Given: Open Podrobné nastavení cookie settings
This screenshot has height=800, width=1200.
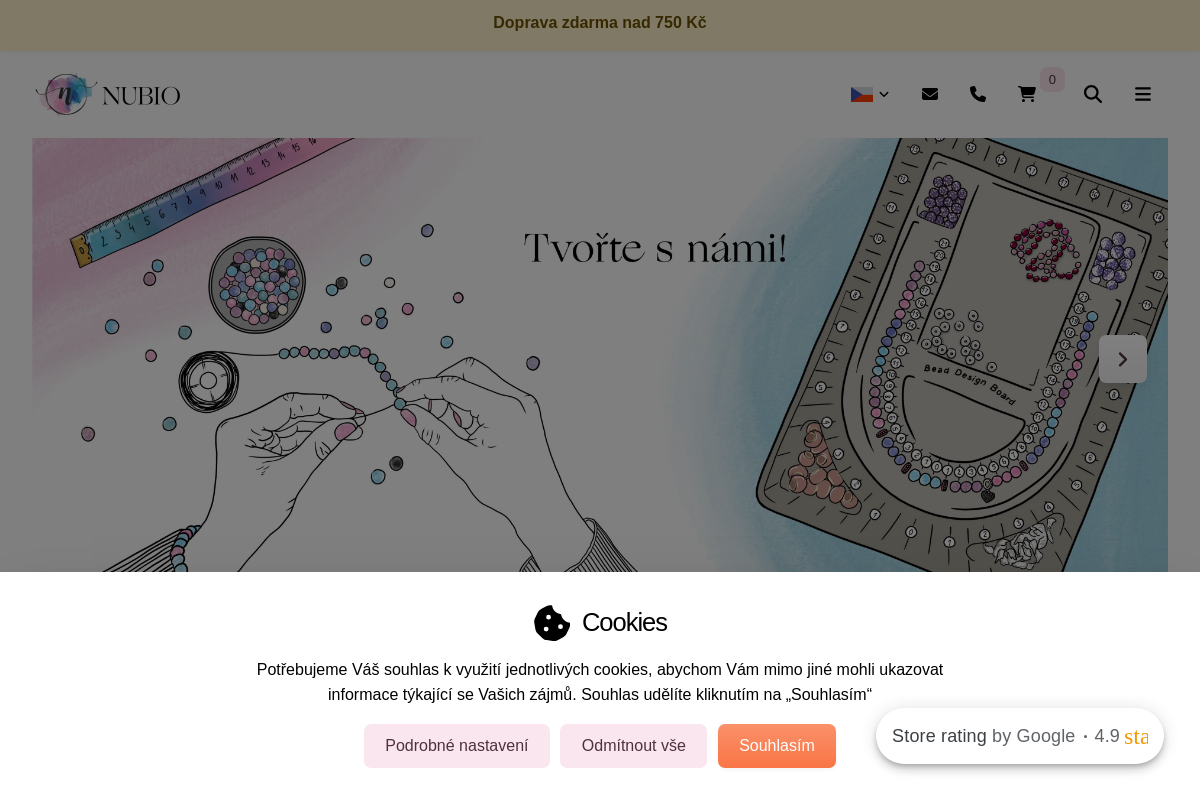Looking at the screenshot, I should (x=457, y=746).
